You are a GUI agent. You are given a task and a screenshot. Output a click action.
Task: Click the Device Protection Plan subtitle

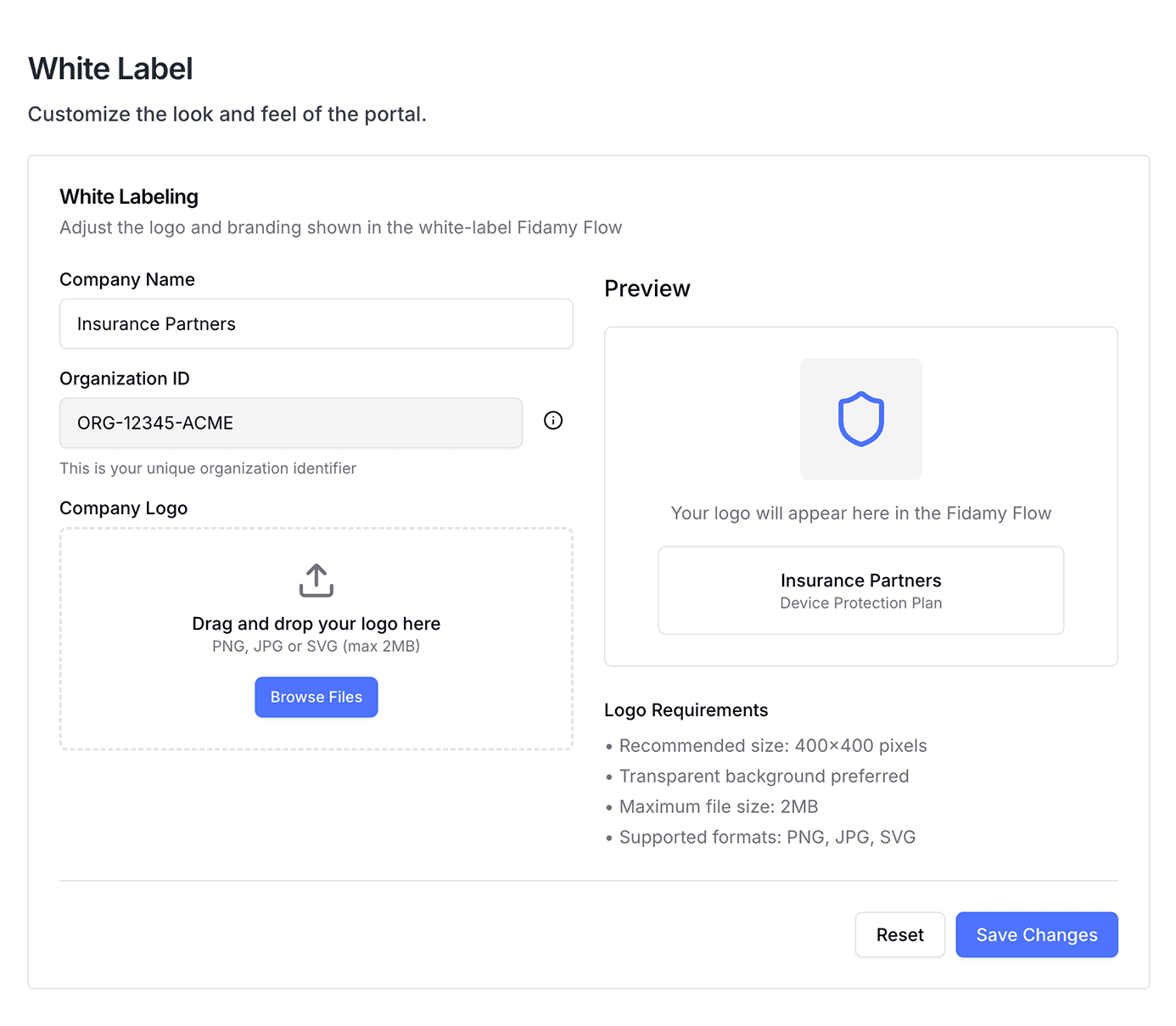coord(860,603)
